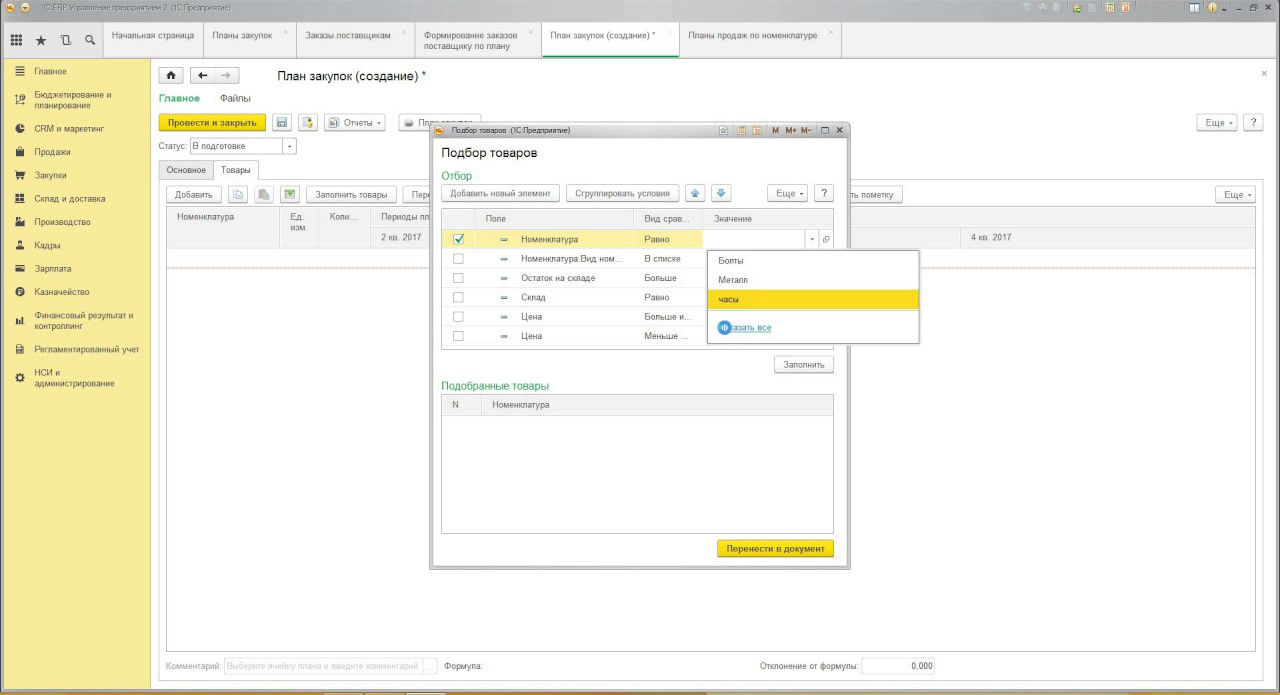Viewport: 1280px width, 695px height.
Task: Save the document with the floppy disk icon
Action: point(282,123)
